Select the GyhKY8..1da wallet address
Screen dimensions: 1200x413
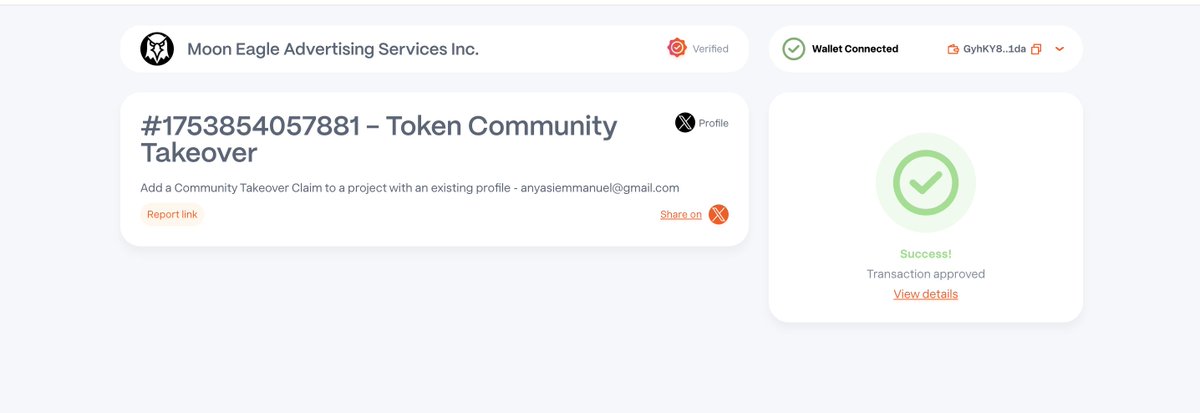(995, 49)
